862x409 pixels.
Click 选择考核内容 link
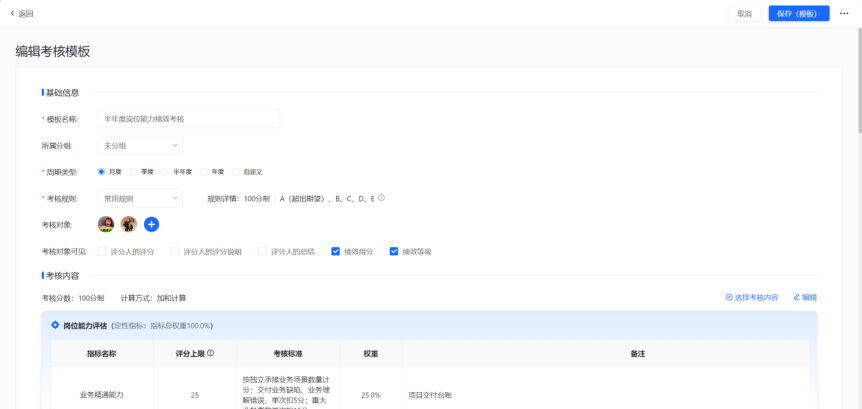coord(752,297)
